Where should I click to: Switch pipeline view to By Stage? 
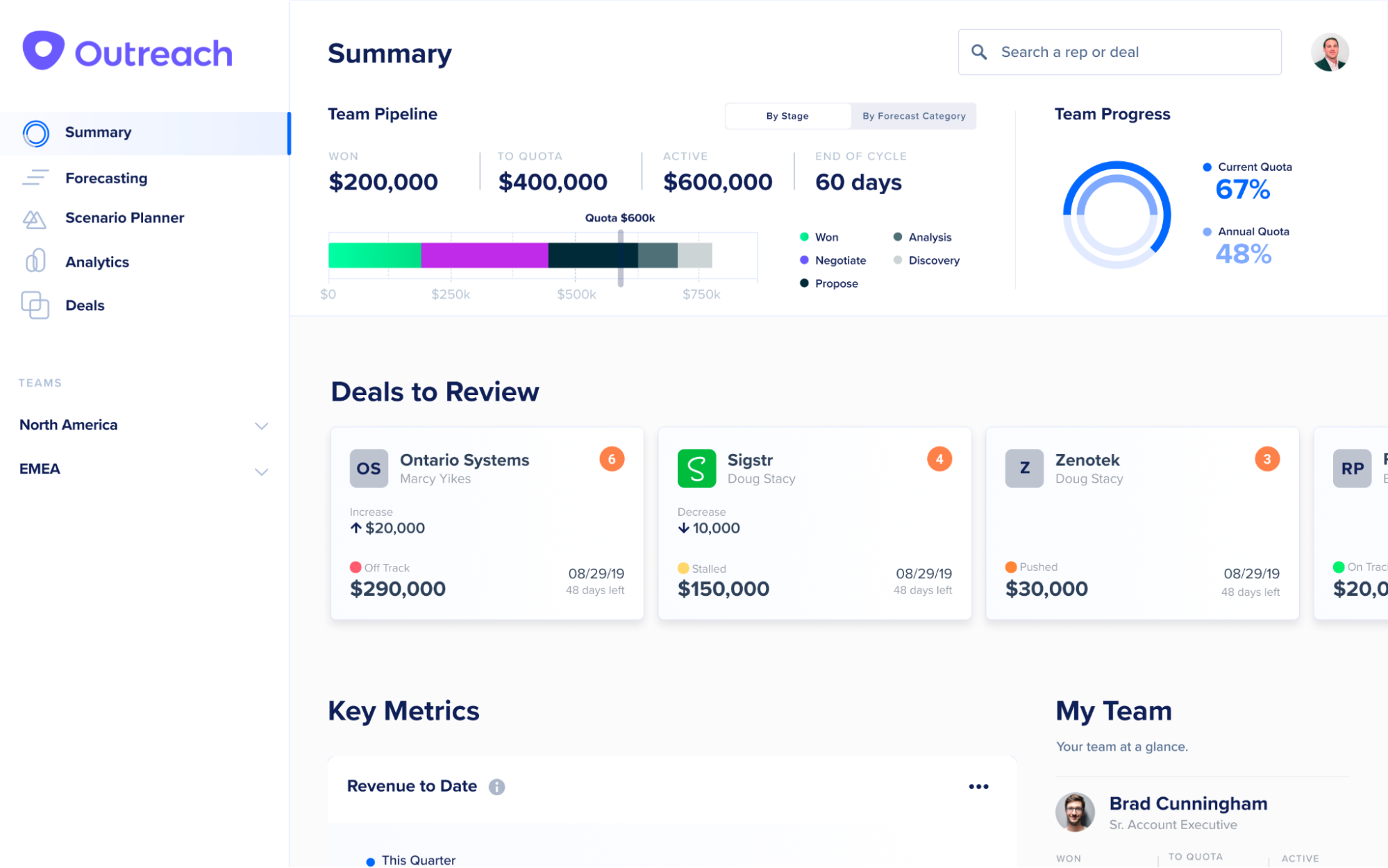click(787, 116)
